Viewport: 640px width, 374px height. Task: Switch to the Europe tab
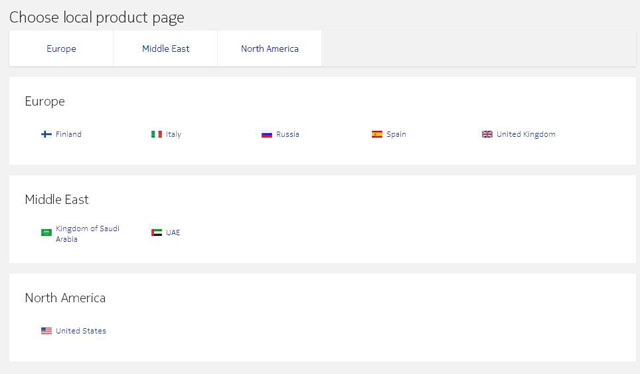tap(61, 49)
